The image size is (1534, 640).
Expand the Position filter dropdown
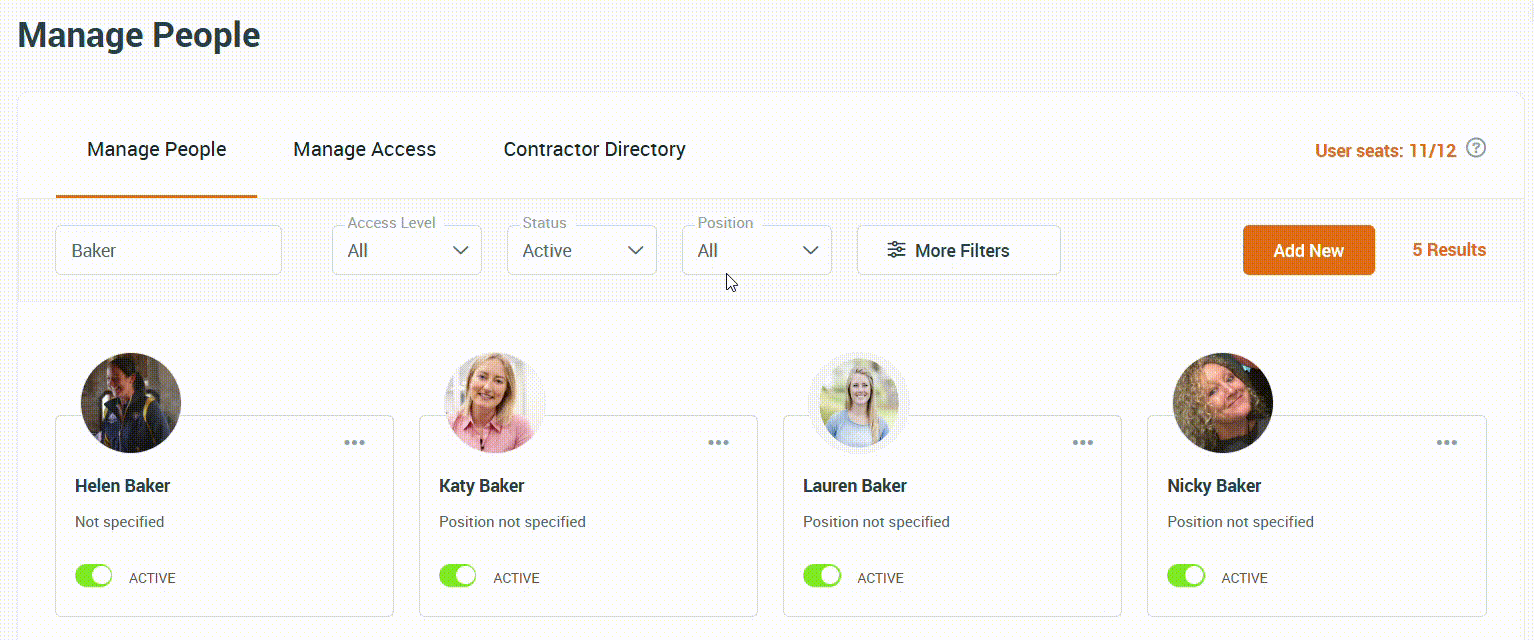(x=757, y=251)
